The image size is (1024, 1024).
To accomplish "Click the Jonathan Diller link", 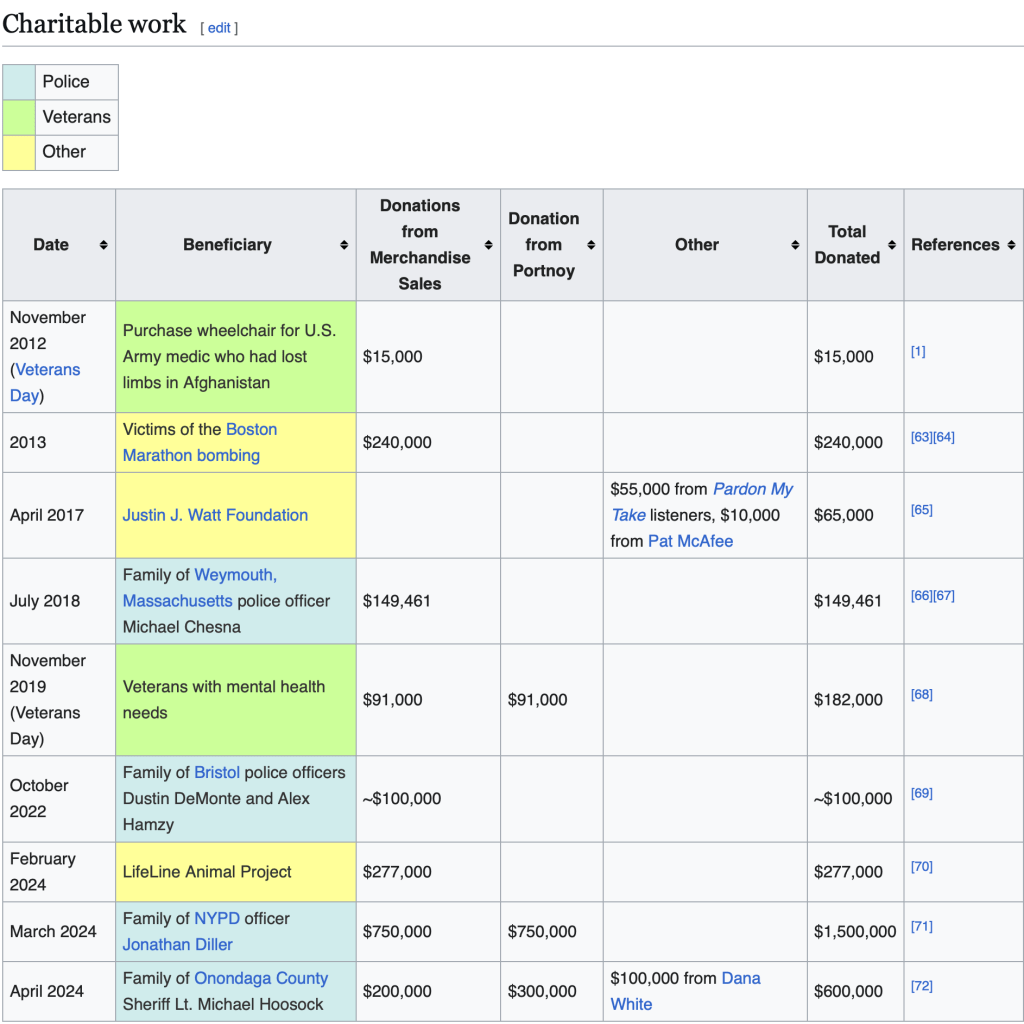I will (x=178, y=944).
